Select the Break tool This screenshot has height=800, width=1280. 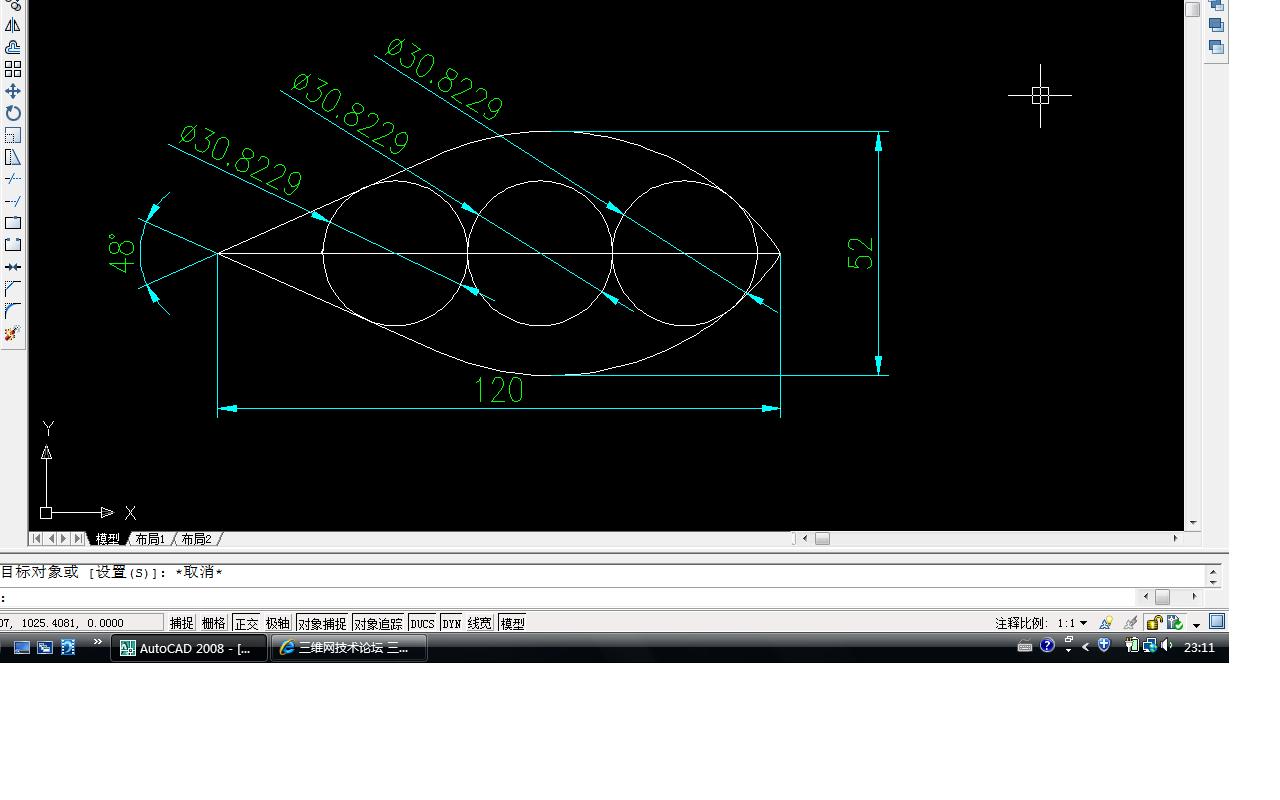point(13,245)
